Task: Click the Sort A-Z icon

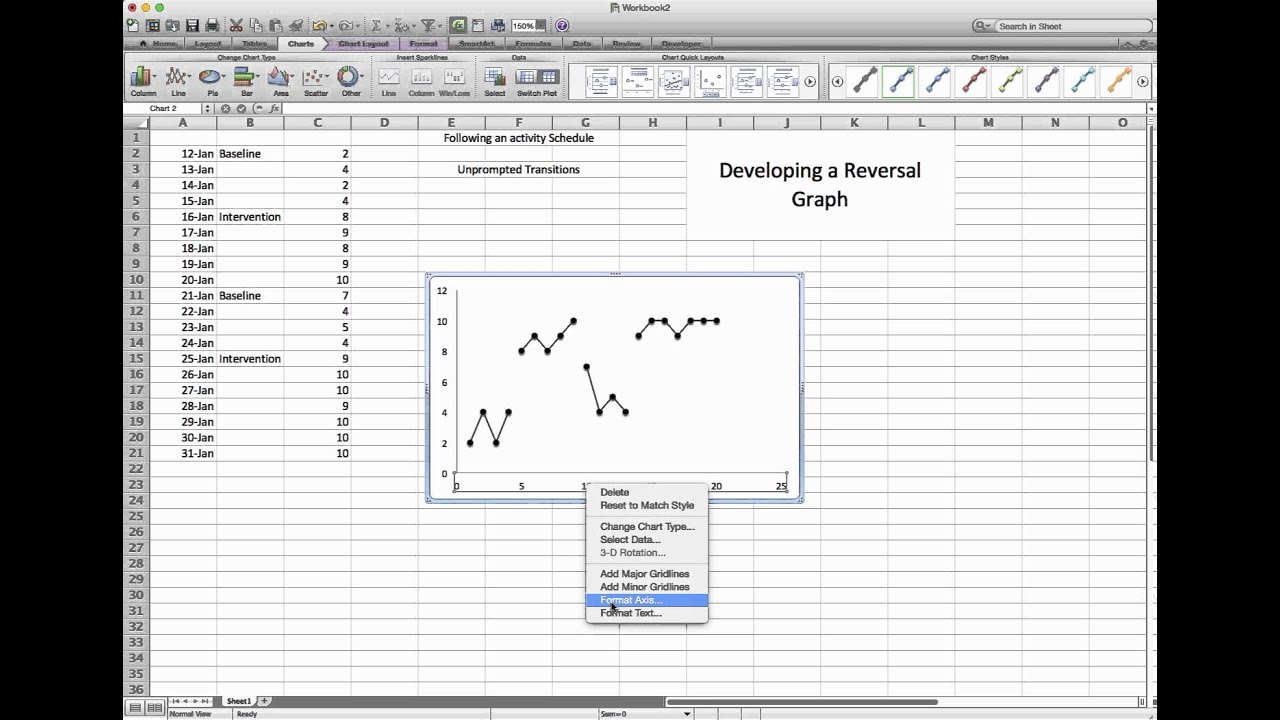Action: (x=404, y=26)
